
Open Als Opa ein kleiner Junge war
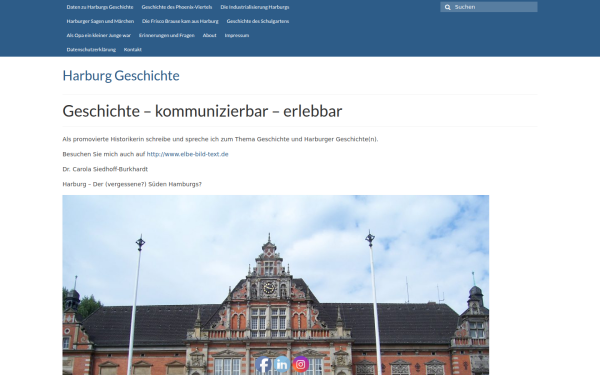99,35
